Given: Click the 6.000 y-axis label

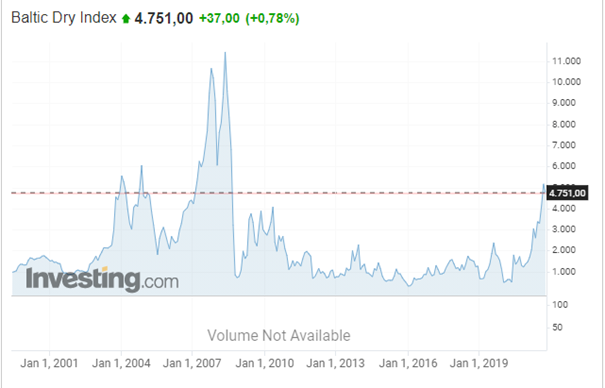Looking at the screenshot, I should pyautogui.click(x=564, y=166).
